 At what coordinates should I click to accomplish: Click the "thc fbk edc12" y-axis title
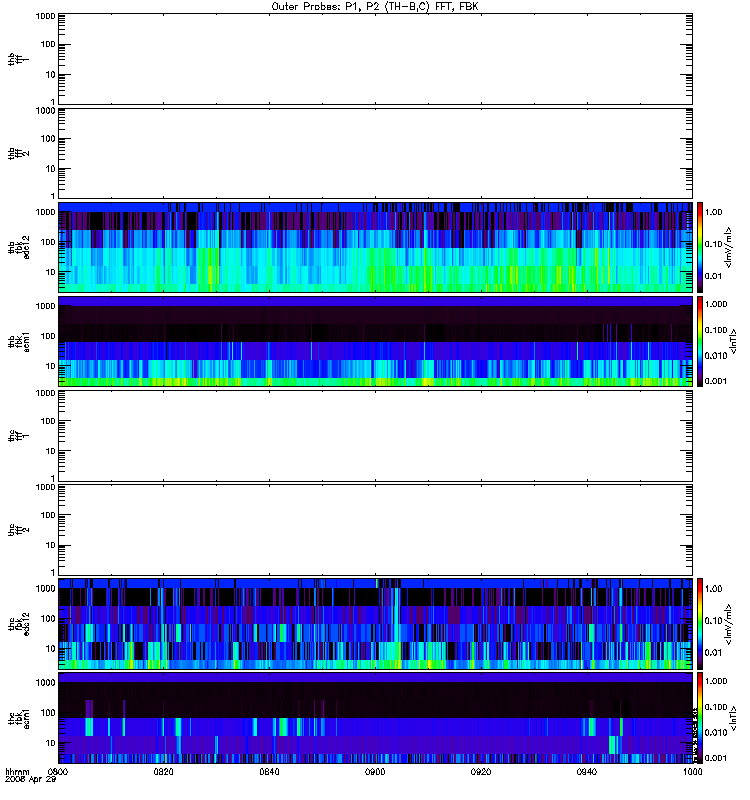click(x=19, y=624)
